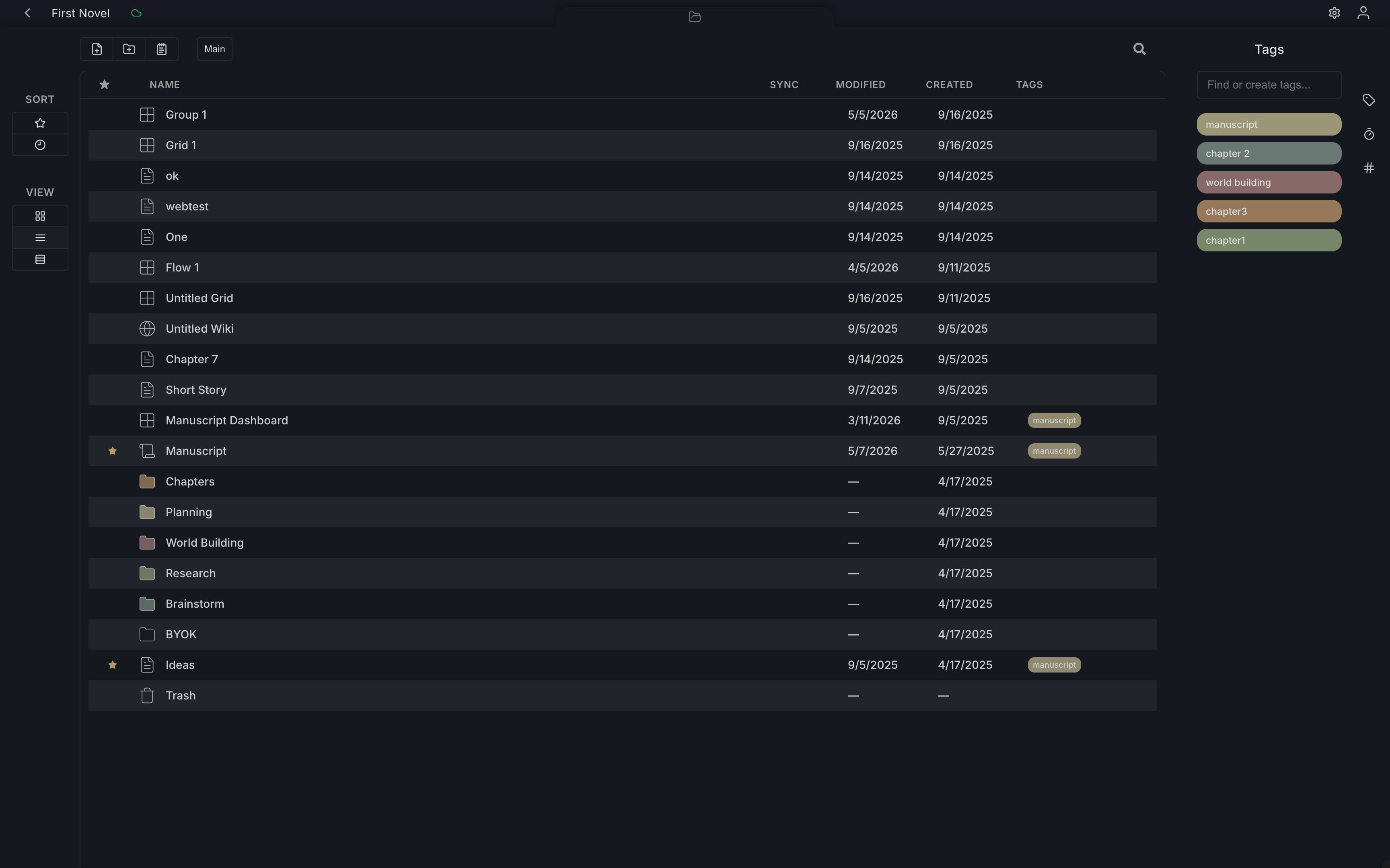Open the webtest document
Image resolution: width=1390 pixels, height=868 pixels.
coord(187,206)
